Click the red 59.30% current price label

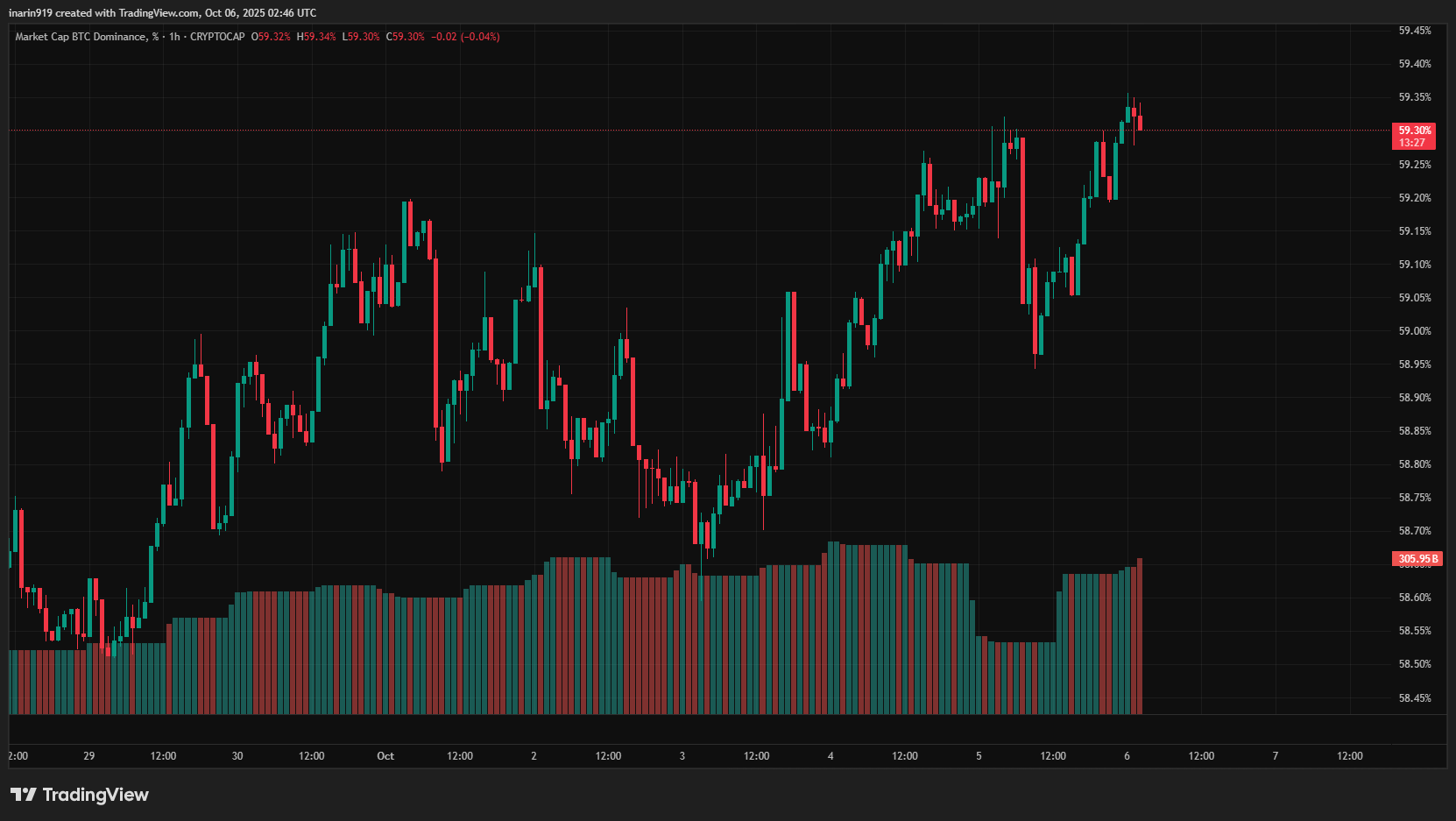1414,131
